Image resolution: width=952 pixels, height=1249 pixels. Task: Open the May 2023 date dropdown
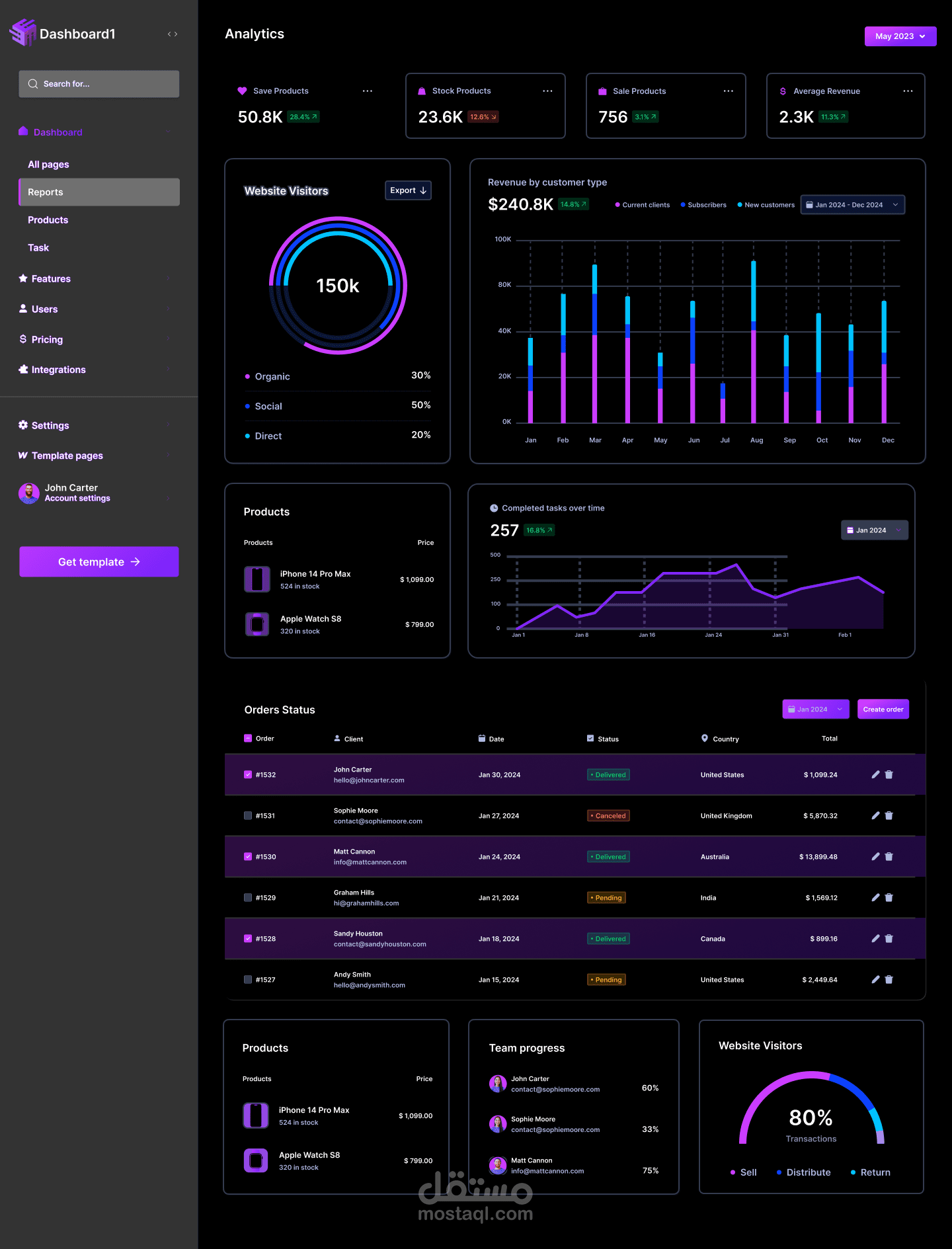tap(900, 36)
